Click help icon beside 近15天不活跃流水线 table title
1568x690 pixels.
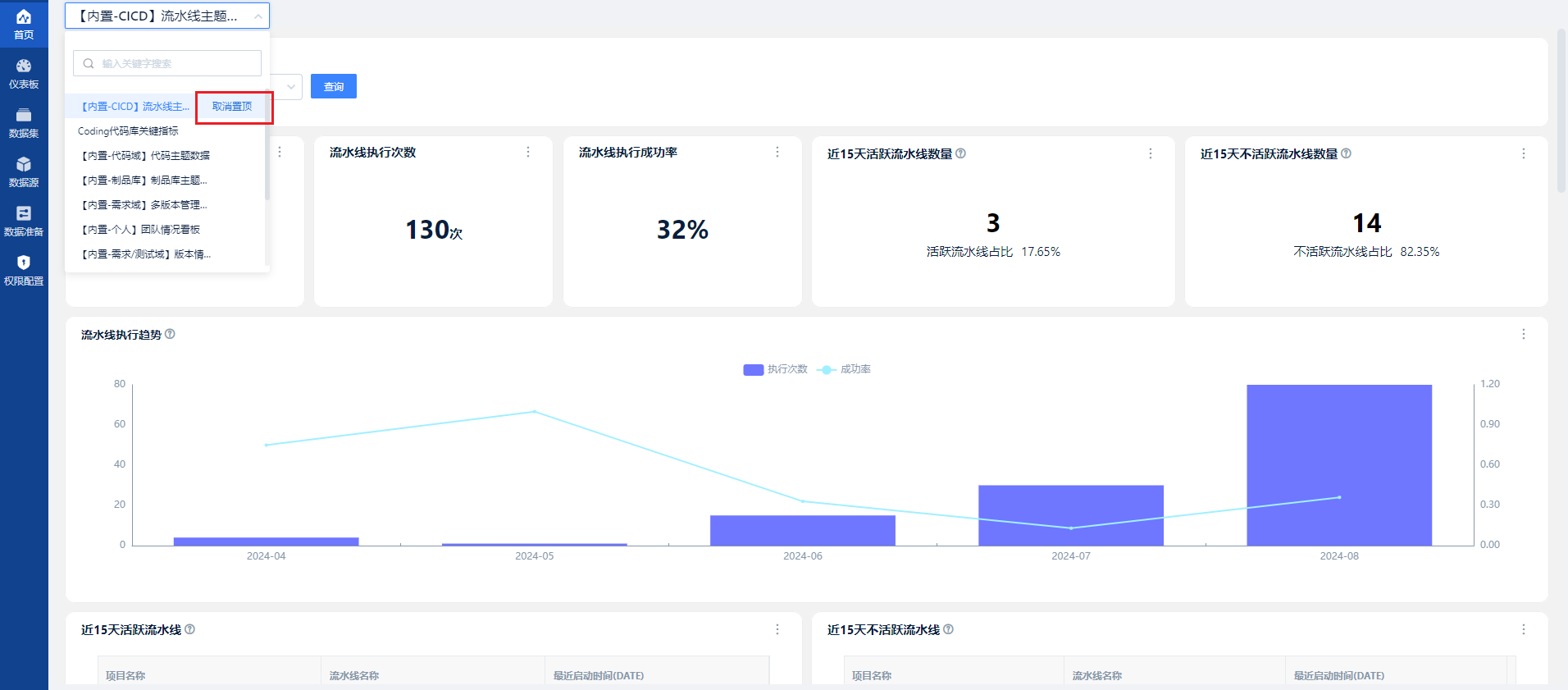click(948, 629)
